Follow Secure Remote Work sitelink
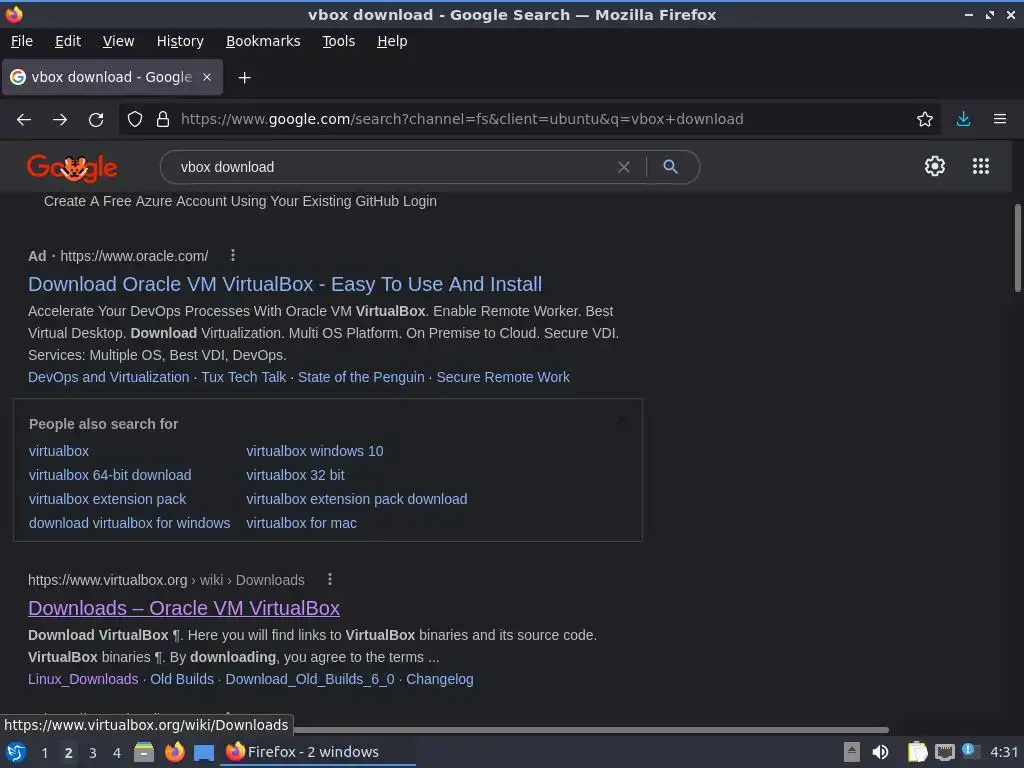Viewport: 1024px width, 768px height. [503, 377]
